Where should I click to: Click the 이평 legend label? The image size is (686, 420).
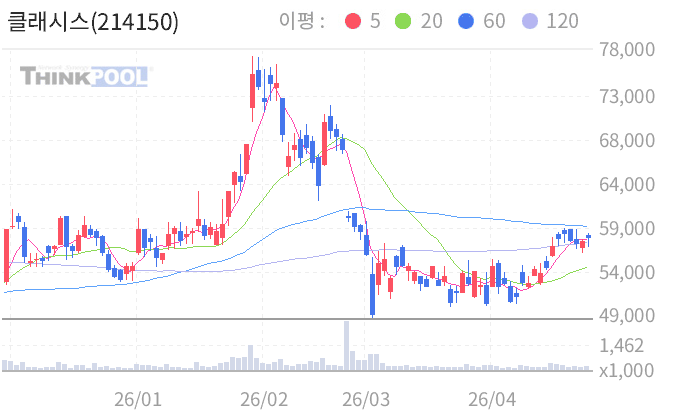click(302, 21)
